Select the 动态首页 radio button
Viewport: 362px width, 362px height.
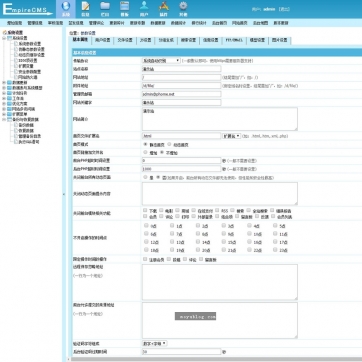169,144
